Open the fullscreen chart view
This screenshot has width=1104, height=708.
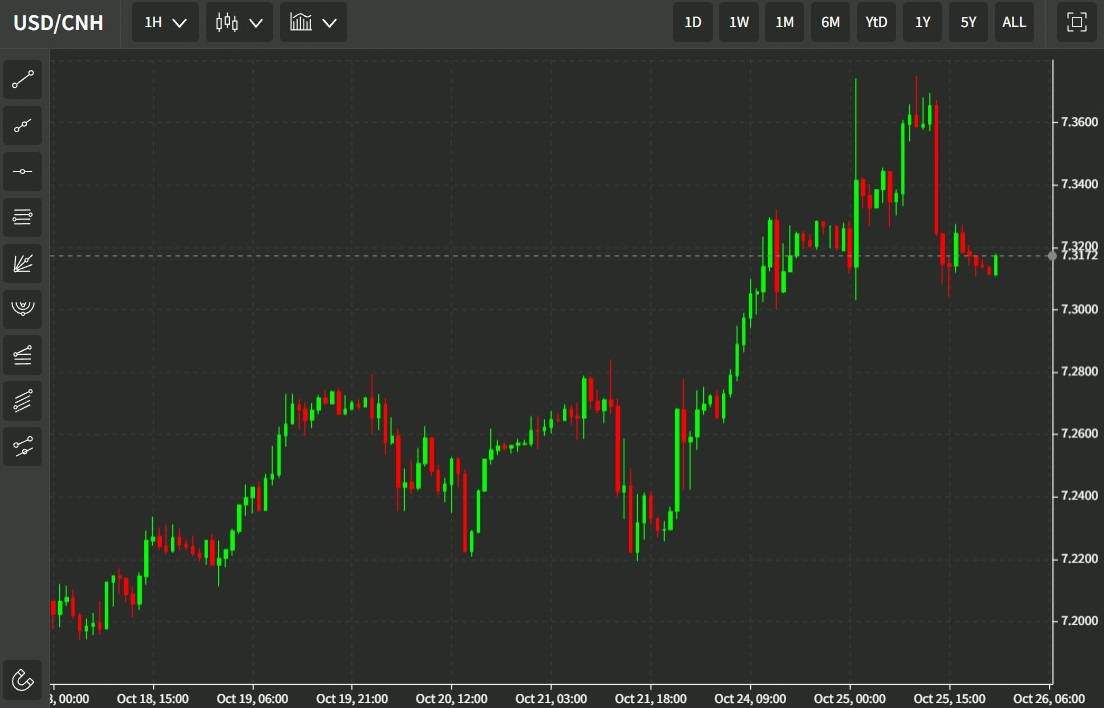coord(1077,23)
